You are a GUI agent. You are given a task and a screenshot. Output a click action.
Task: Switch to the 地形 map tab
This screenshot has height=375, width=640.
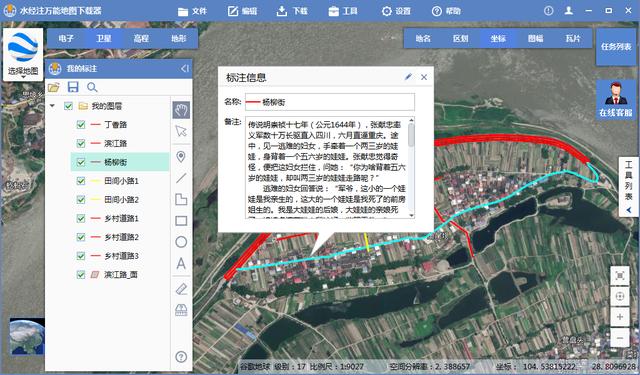point(179,38)
